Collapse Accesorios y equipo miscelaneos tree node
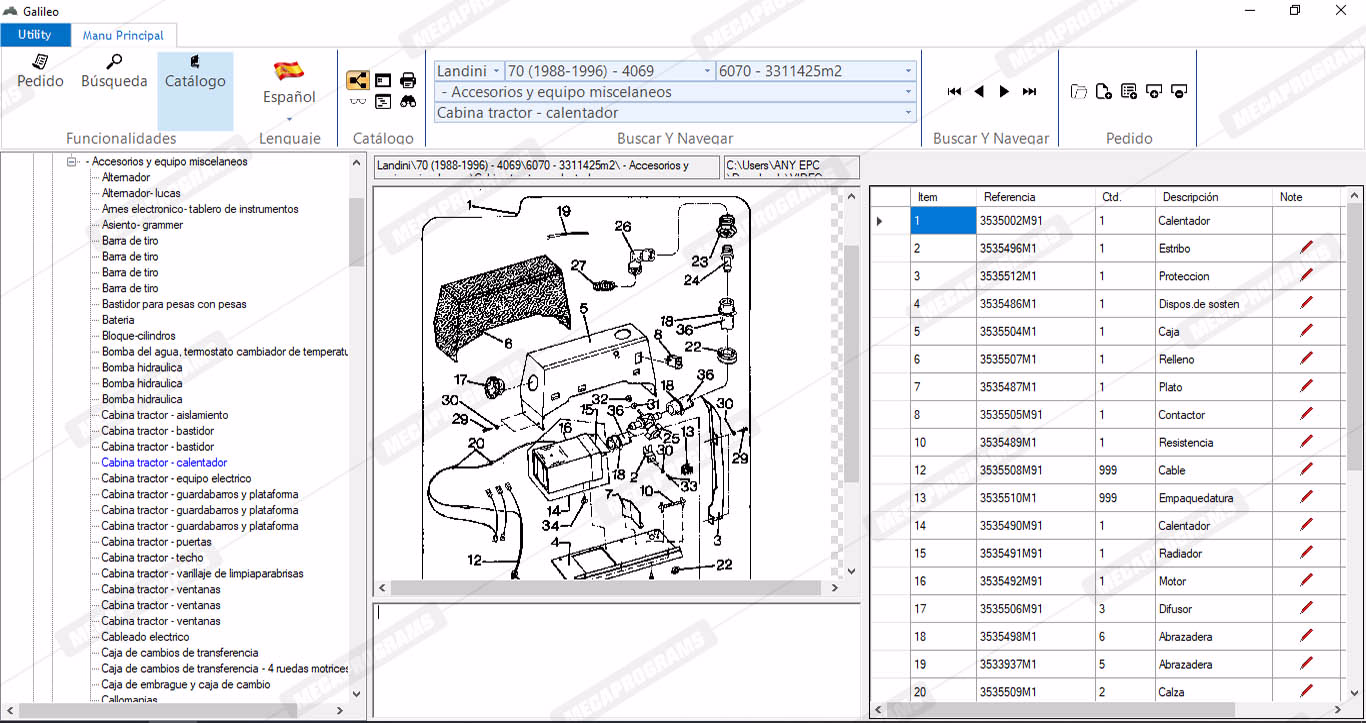The height and width of the screenshot is (723, 1366). 72,161
